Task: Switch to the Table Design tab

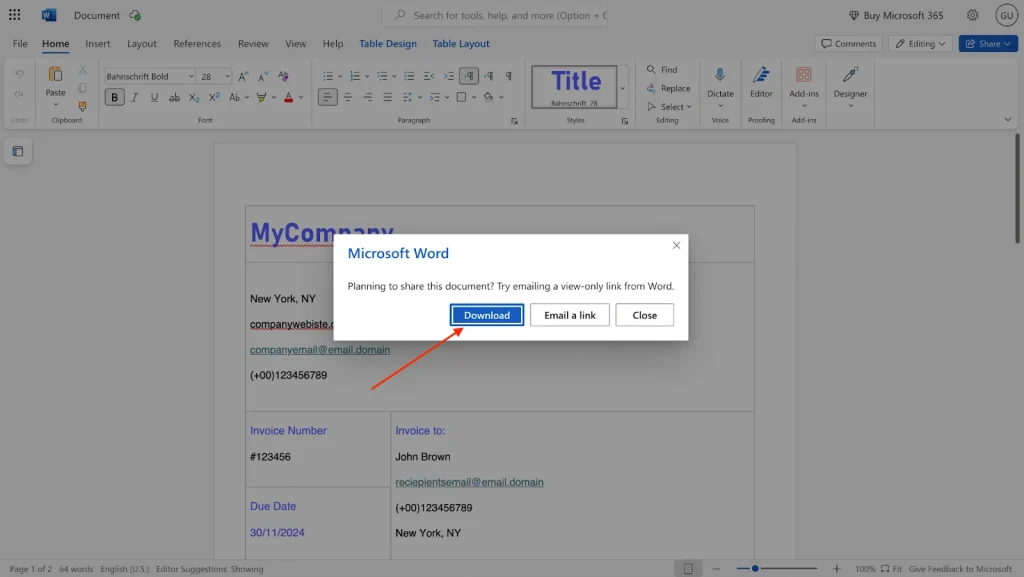Action: (x=388, y=43)
